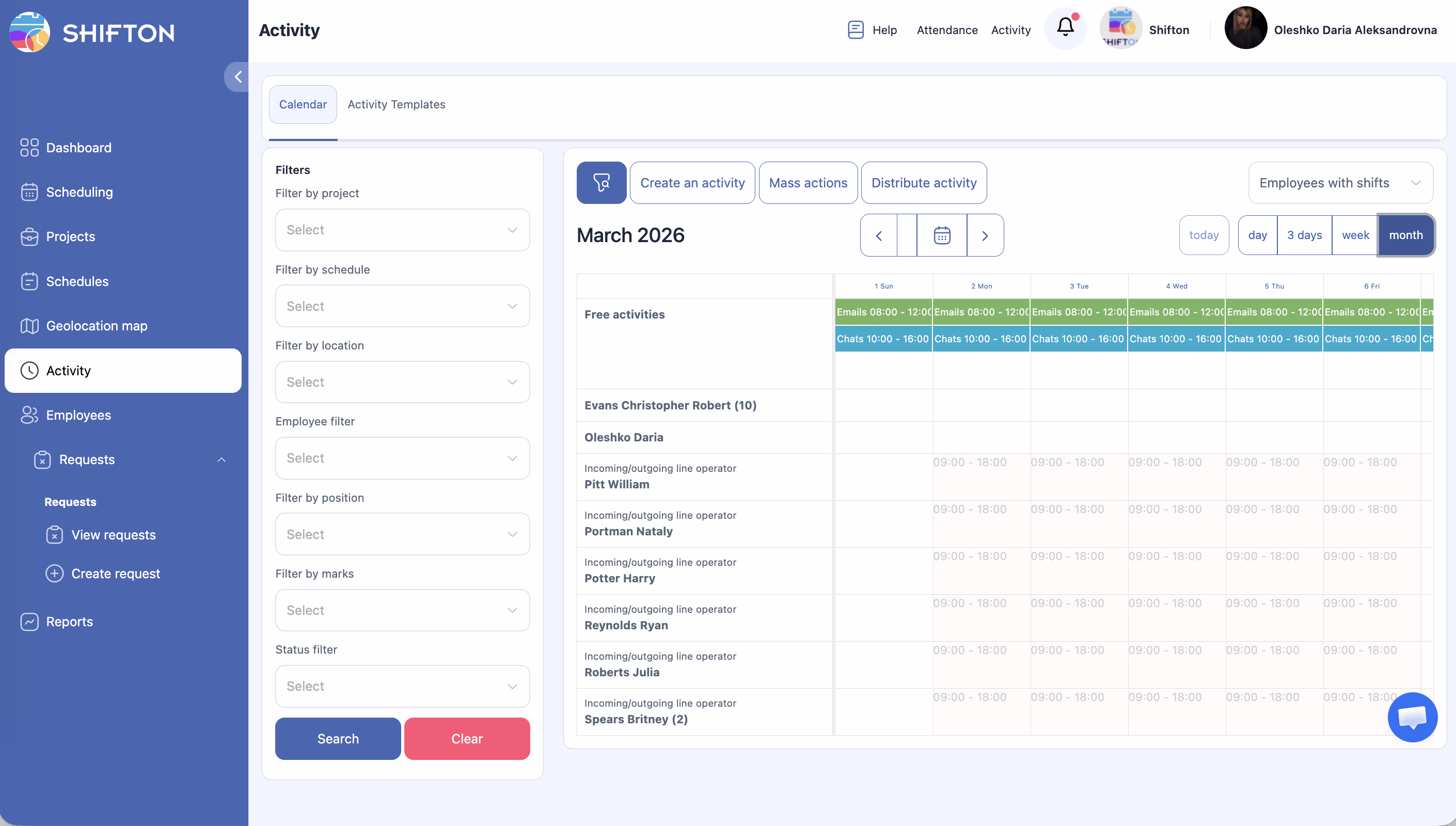The width and height of the screenshot is (1456, 826).
Task: Open Reports in sidebar menu
Action: (x=69, y=622)
